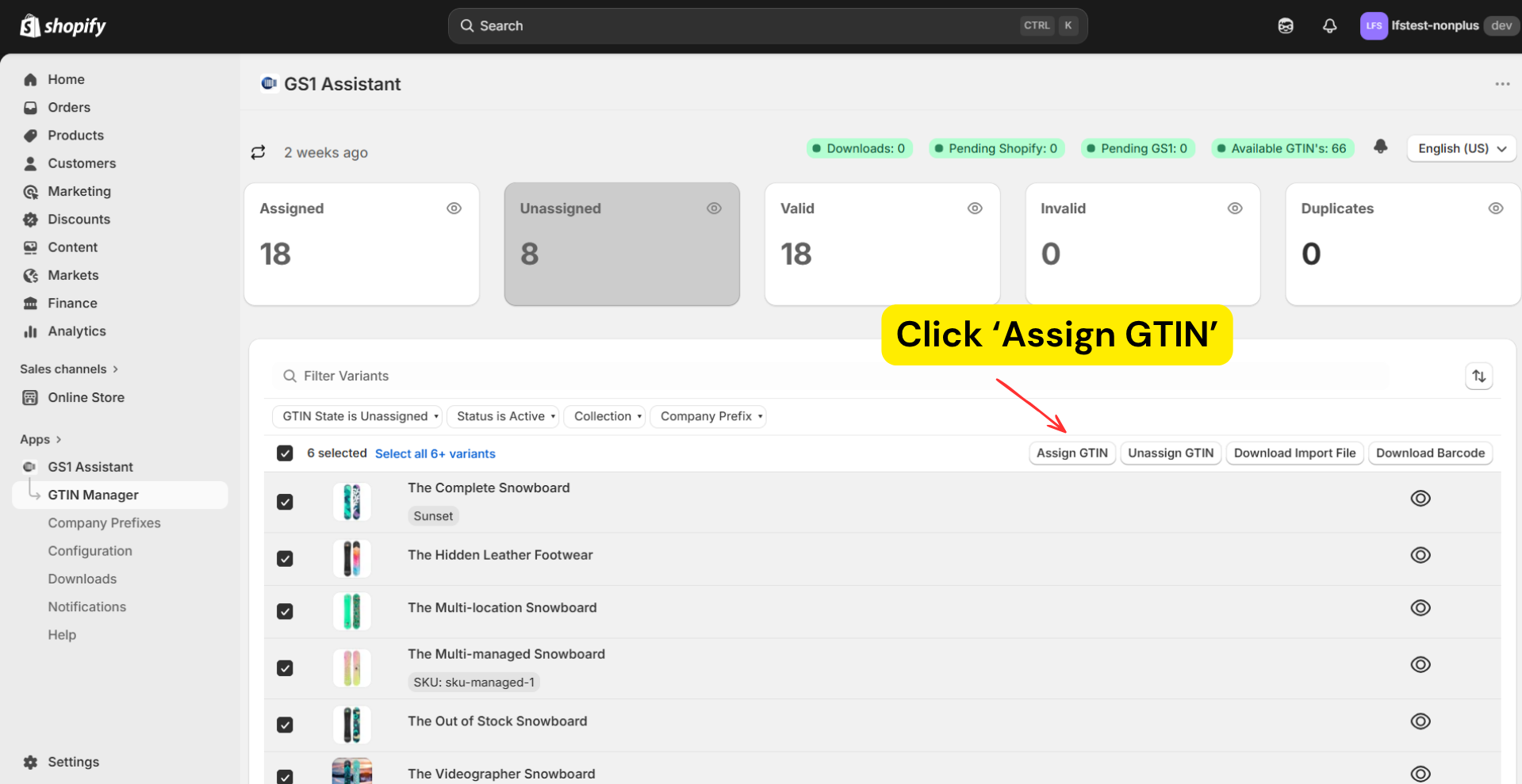Click the Marketing target icon
Viewport: 1522px width, 784px height.
tap(30, 191)
